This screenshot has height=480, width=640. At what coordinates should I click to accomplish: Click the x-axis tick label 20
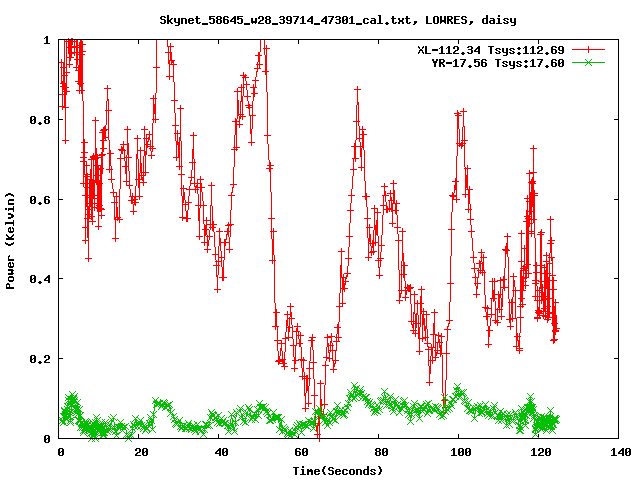[x=141, y=452]
